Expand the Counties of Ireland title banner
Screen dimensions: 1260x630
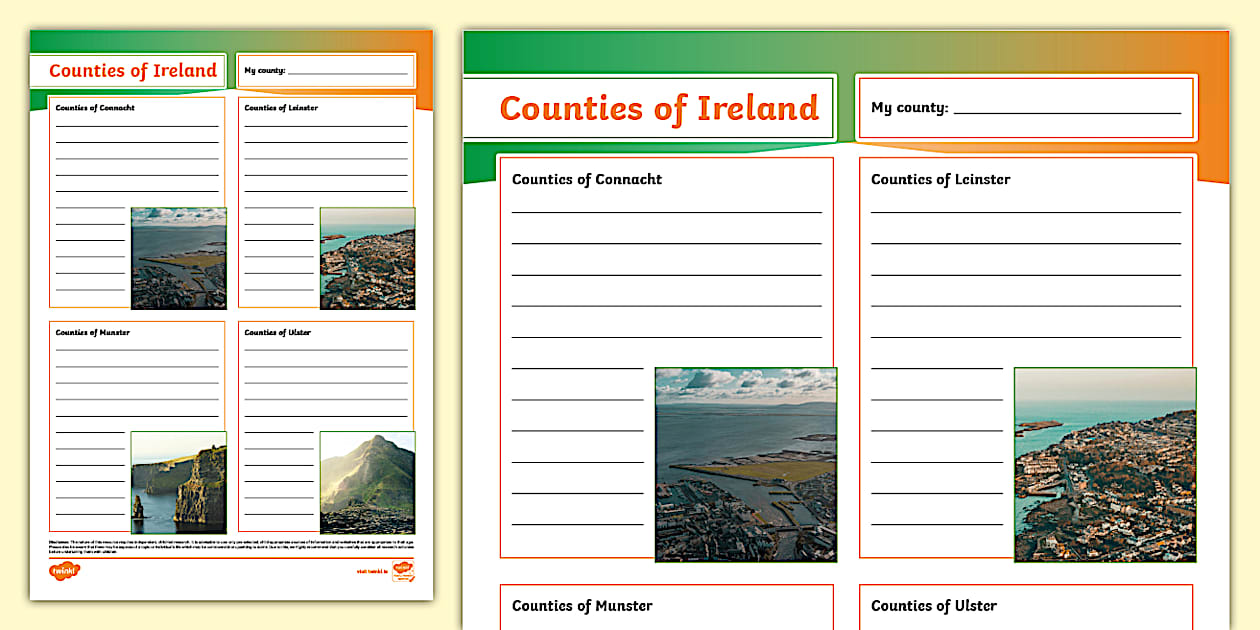tap(662, 108)
